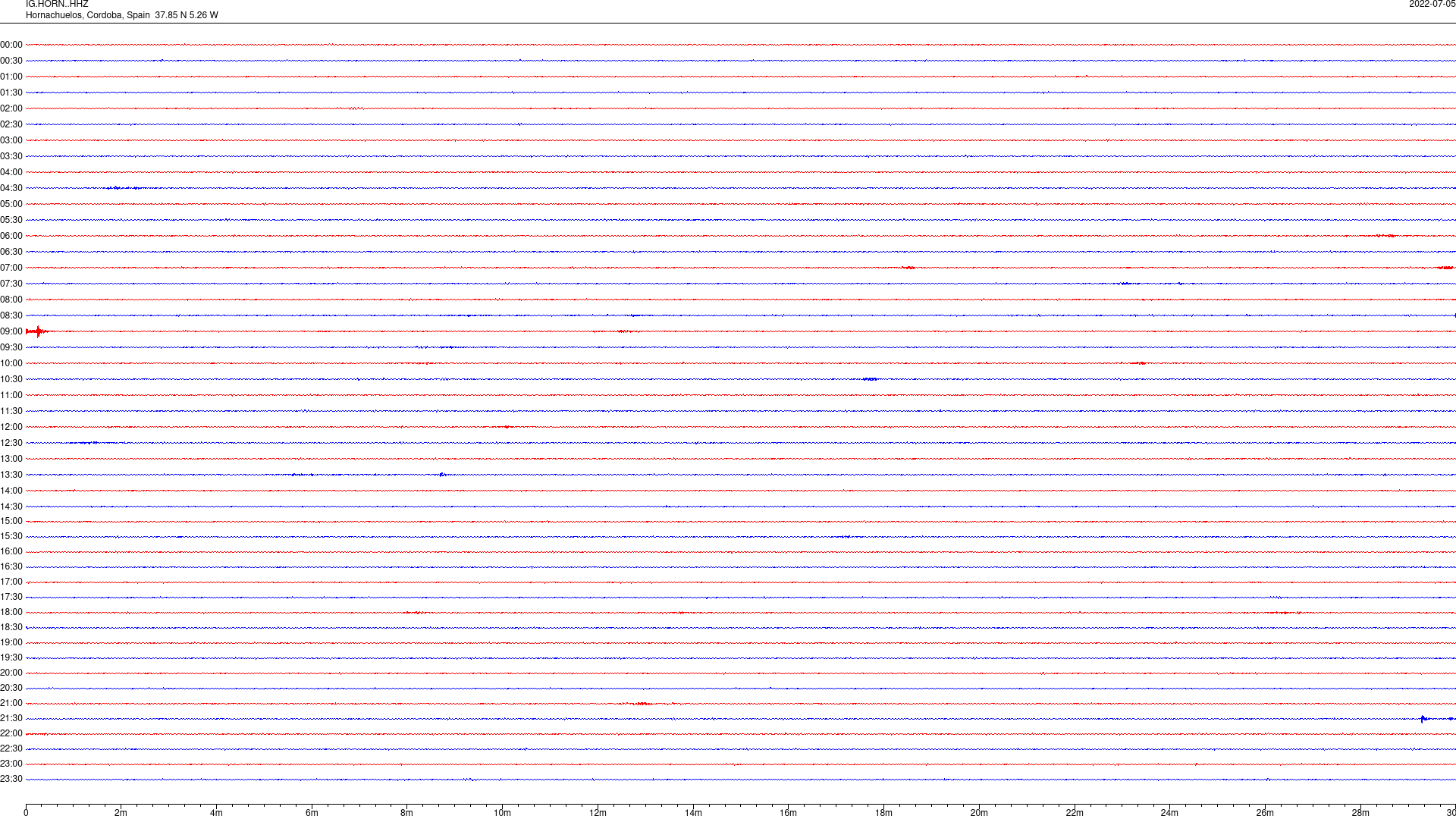Select the 18:00 trace time label
This screenshot has width=1456, height=819.
11,612
